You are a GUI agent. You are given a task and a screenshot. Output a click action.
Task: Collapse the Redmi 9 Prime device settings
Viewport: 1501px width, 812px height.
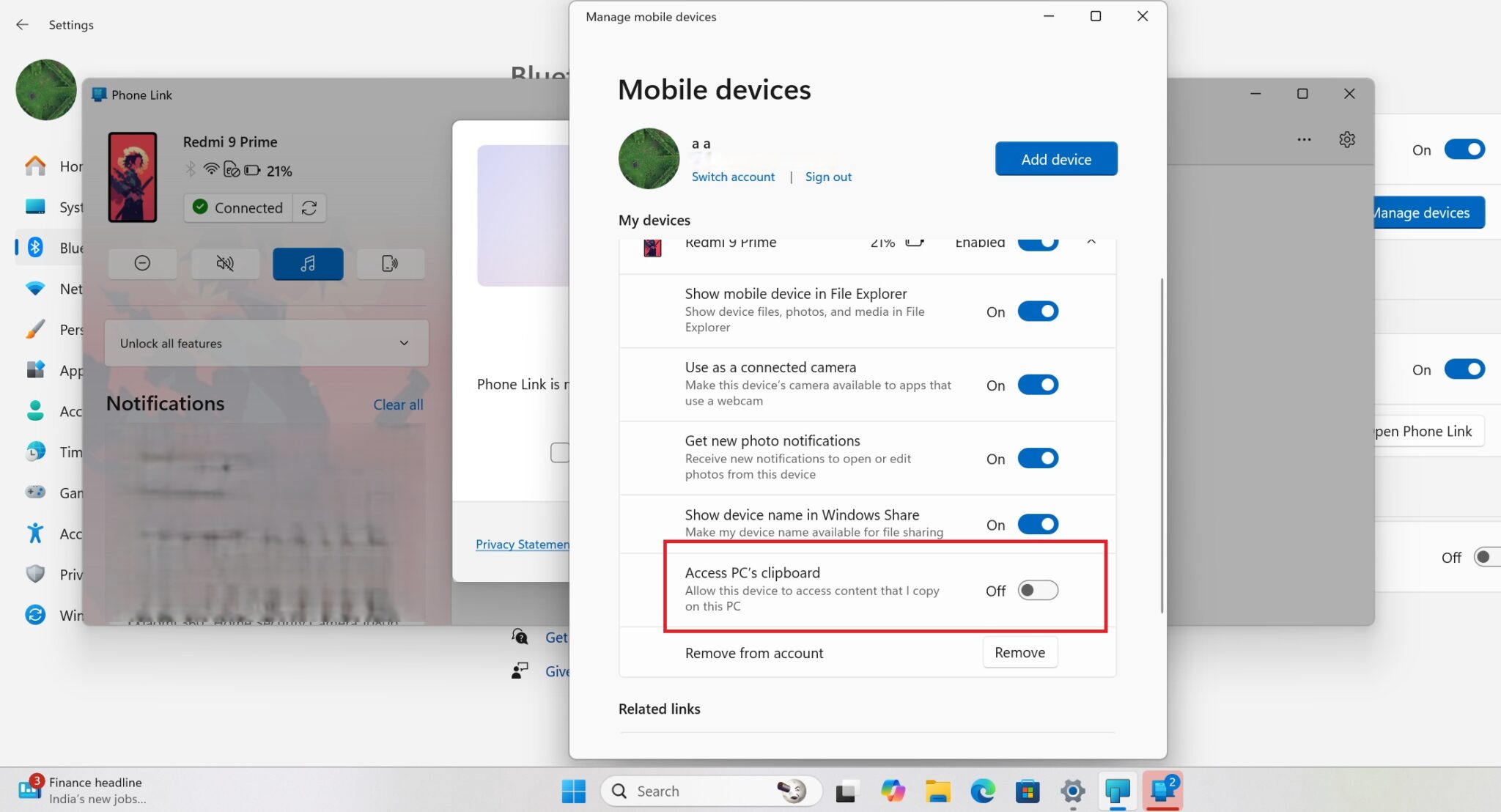coord(1091,242)
